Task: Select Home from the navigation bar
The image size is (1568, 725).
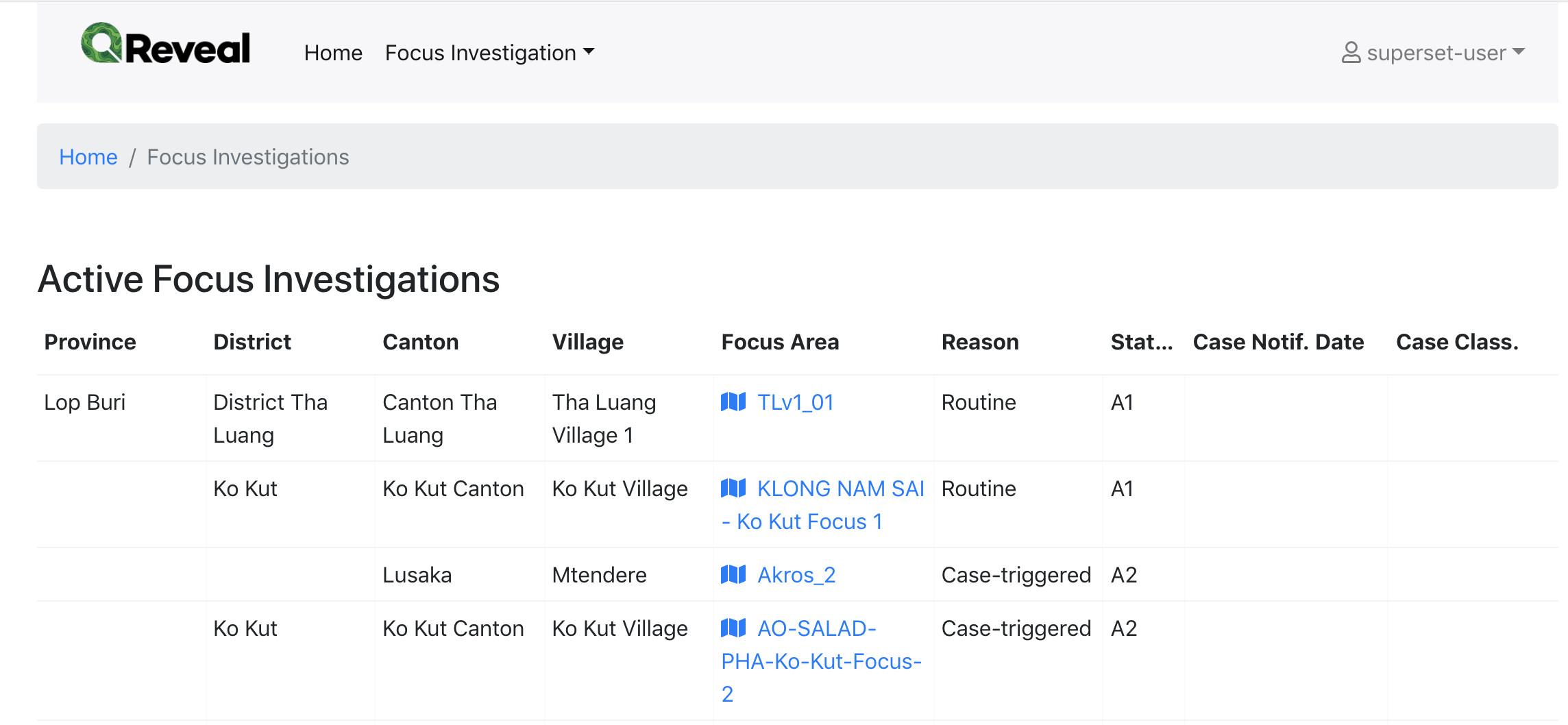Action: point(333,52)
